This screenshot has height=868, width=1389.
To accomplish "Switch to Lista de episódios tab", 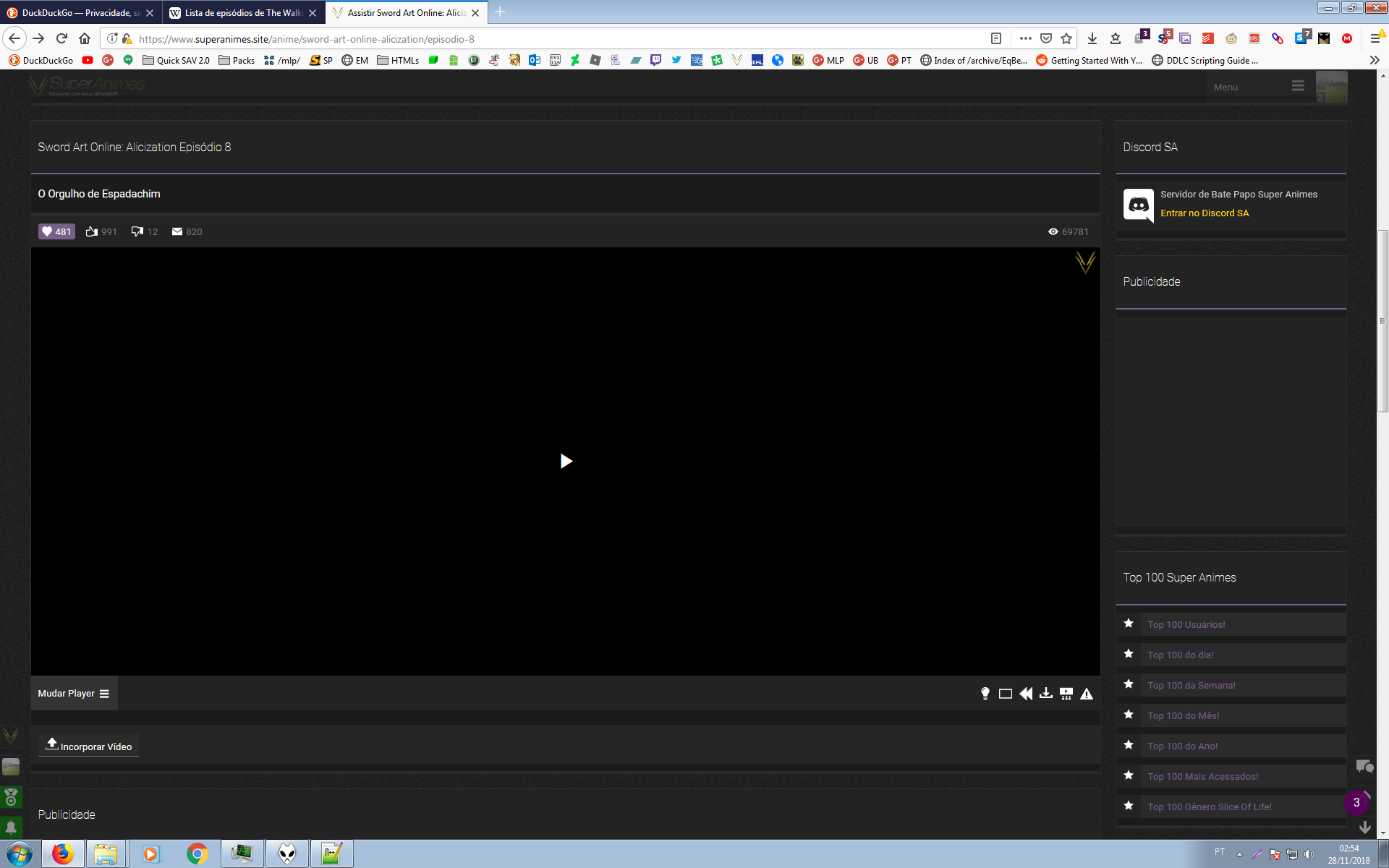I will click(x=239, y=12).
